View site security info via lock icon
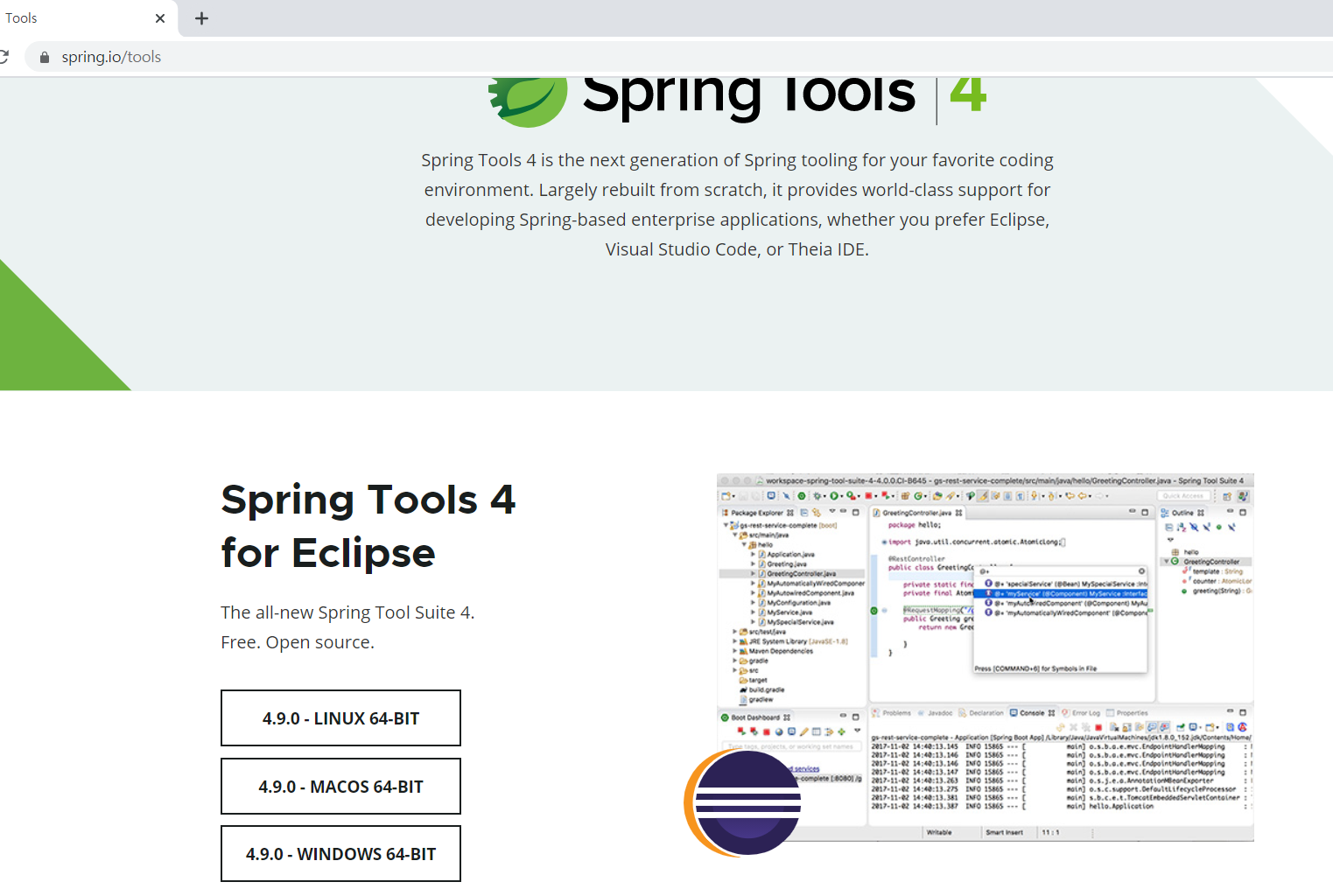Screen dimensions: 1333x896 point(45,58)
